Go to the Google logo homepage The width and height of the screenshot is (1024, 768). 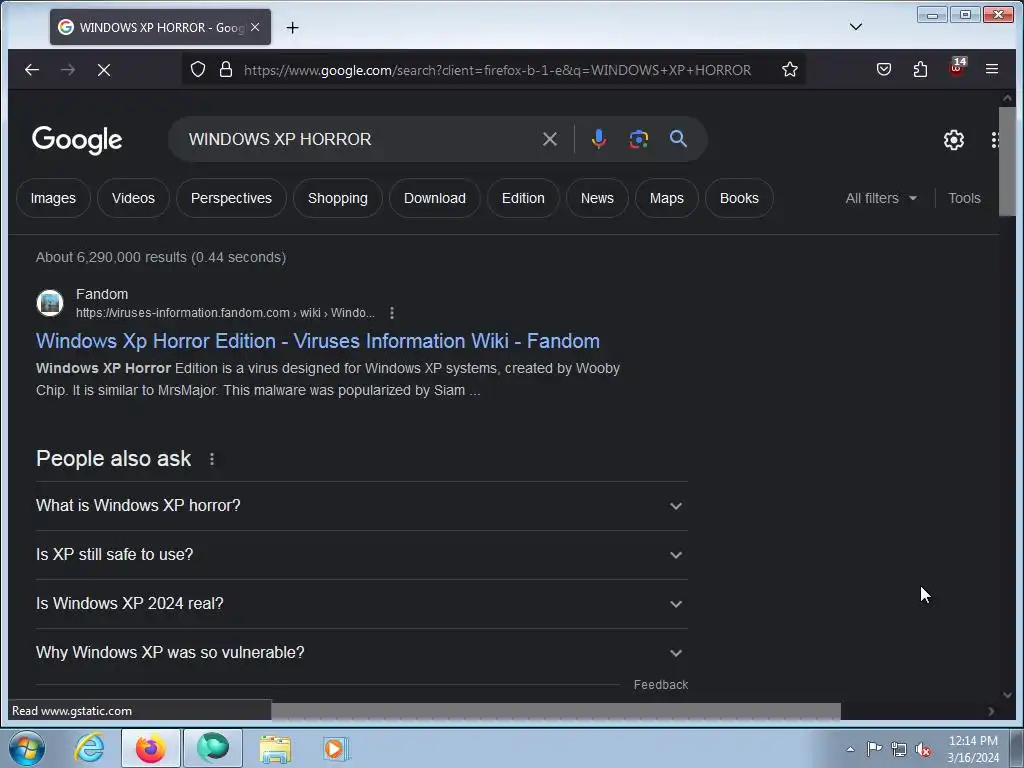click(x=77, y=139)
